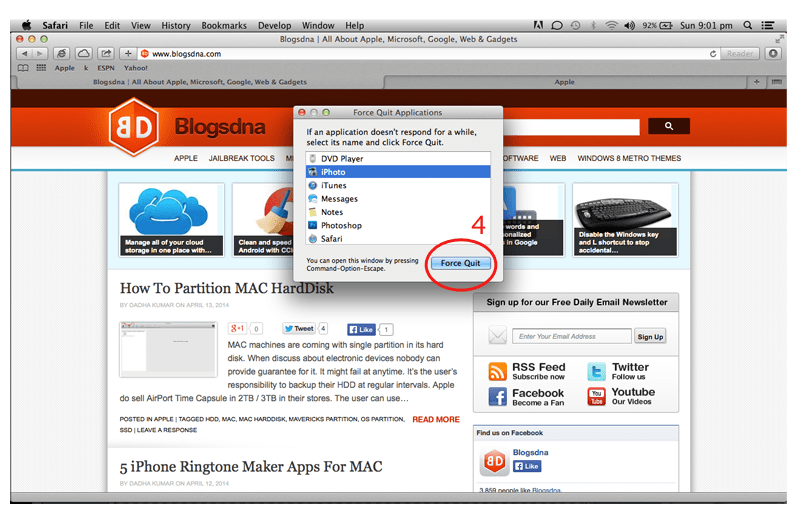
Task: Open Notification Center icon
Action: [767, 25]
